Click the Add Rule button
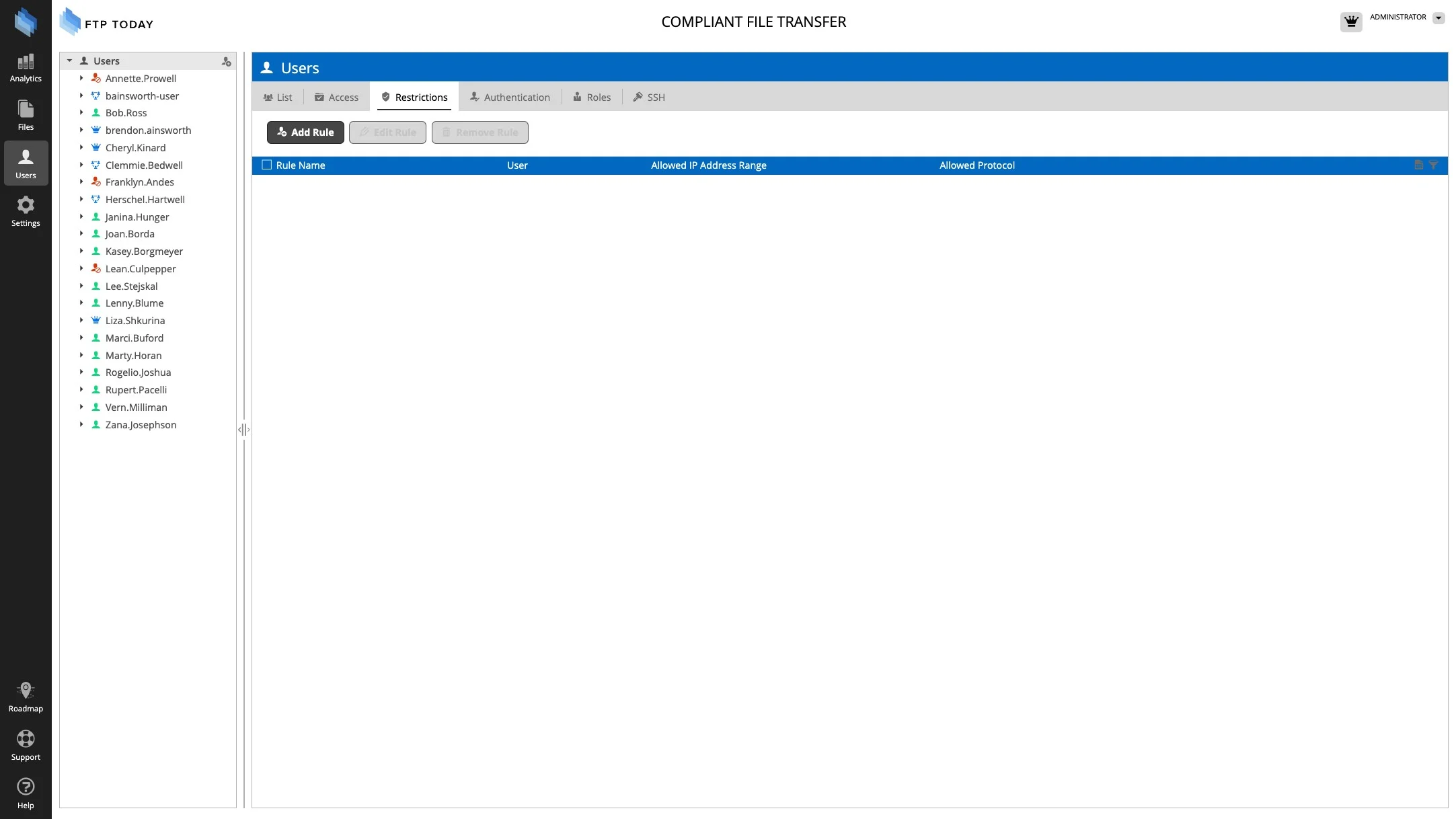Viewport: 1456px width, 819px height. pyautogui.click(x=305, y=132)
